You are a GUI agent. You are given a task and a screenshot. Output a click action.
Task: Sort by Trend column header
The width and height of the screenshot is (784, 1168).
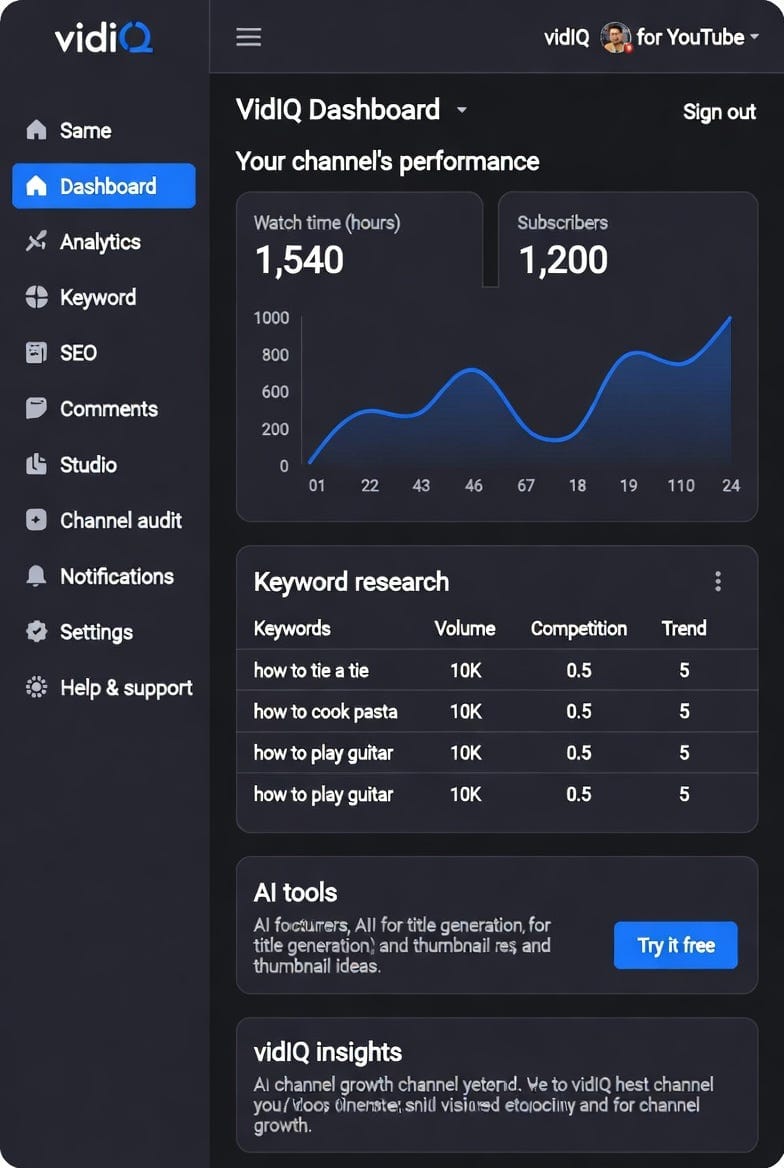(684, 628)
